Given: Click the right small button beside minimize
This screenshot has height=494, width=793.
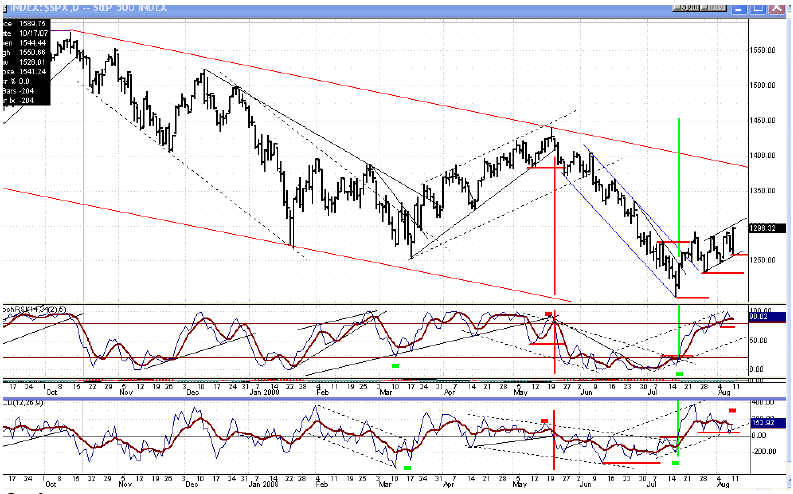Looking at the screenshot, I should [x=711, y=5].
